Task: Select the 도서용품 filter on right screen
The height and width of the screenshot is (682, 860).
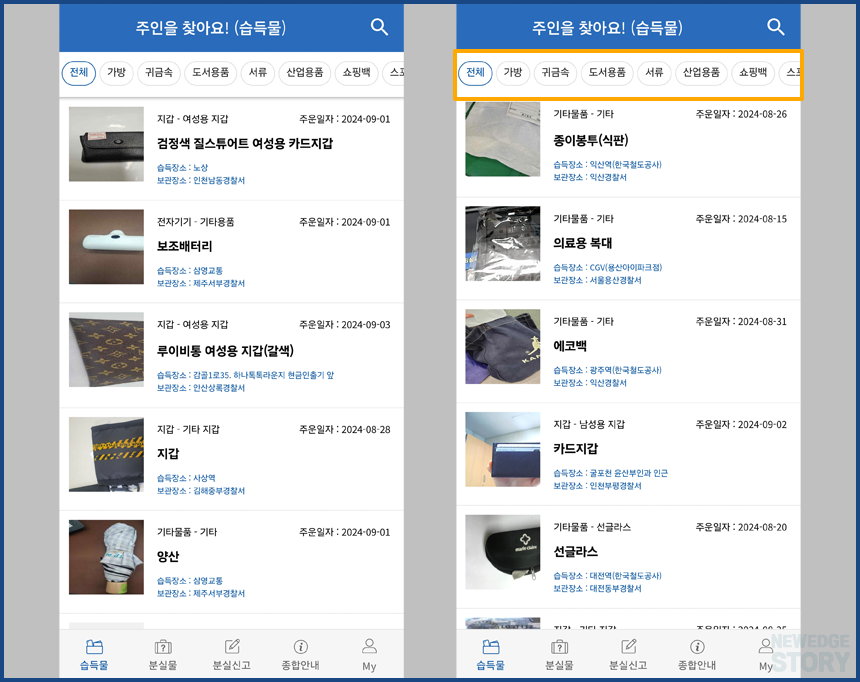Action: coord(607,72)
